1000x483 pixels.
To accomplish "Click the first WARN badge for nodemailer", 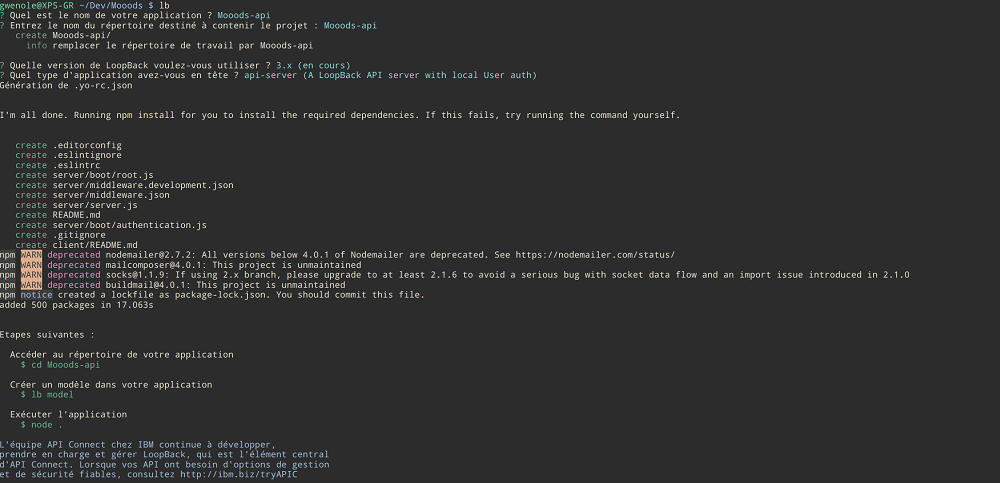I will (31, 255).
